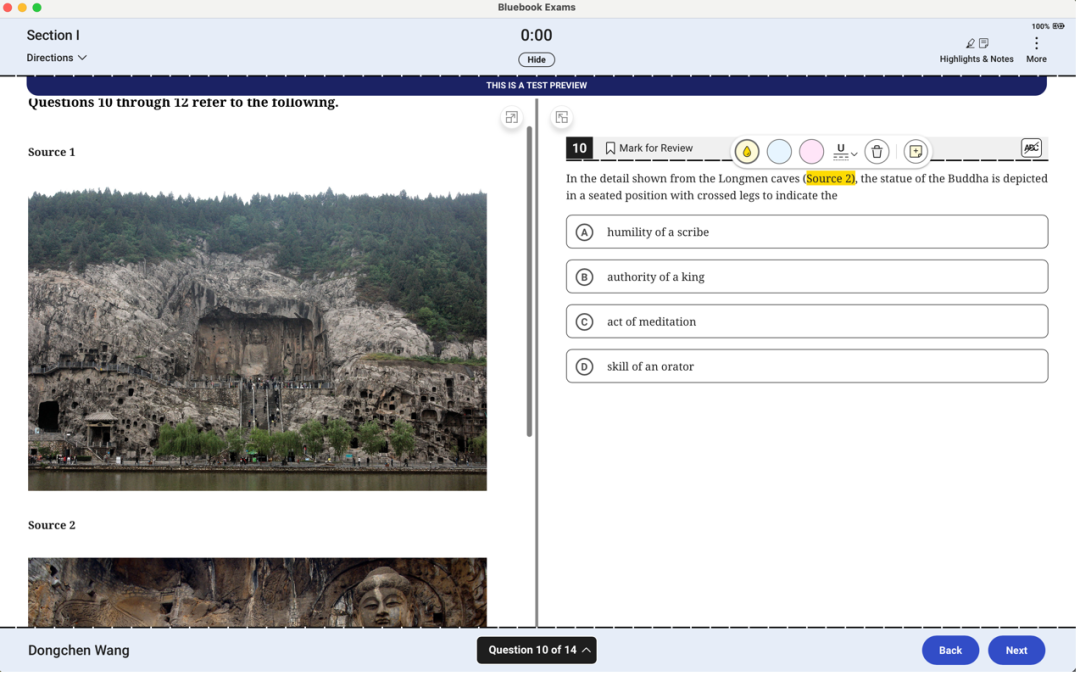
Task: Click the Section I heading
Action: [x=53, y=35]
